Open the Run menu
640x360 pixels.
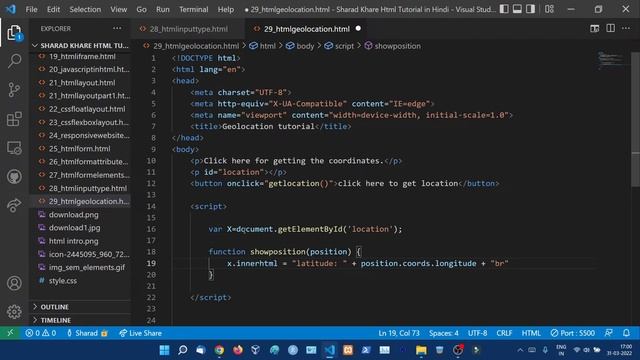[162, 9]
